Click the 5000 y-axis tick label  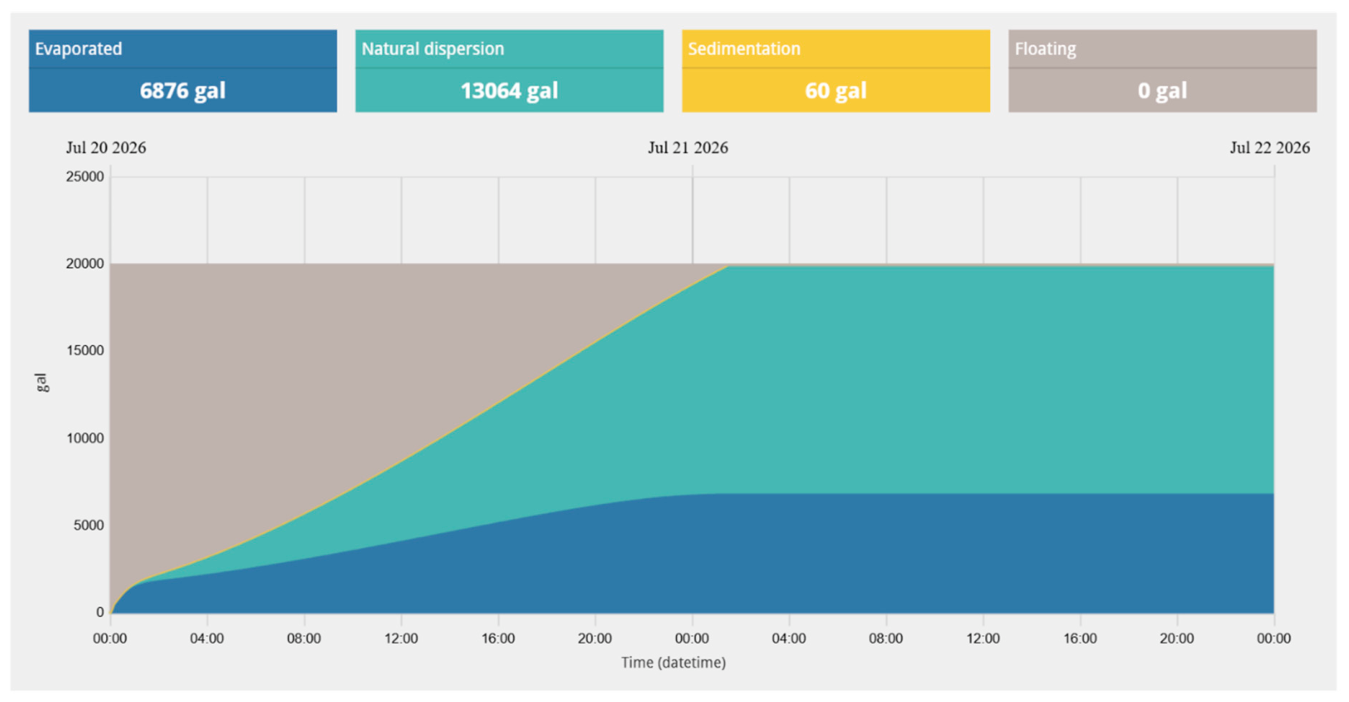click(x=89, y=525)
